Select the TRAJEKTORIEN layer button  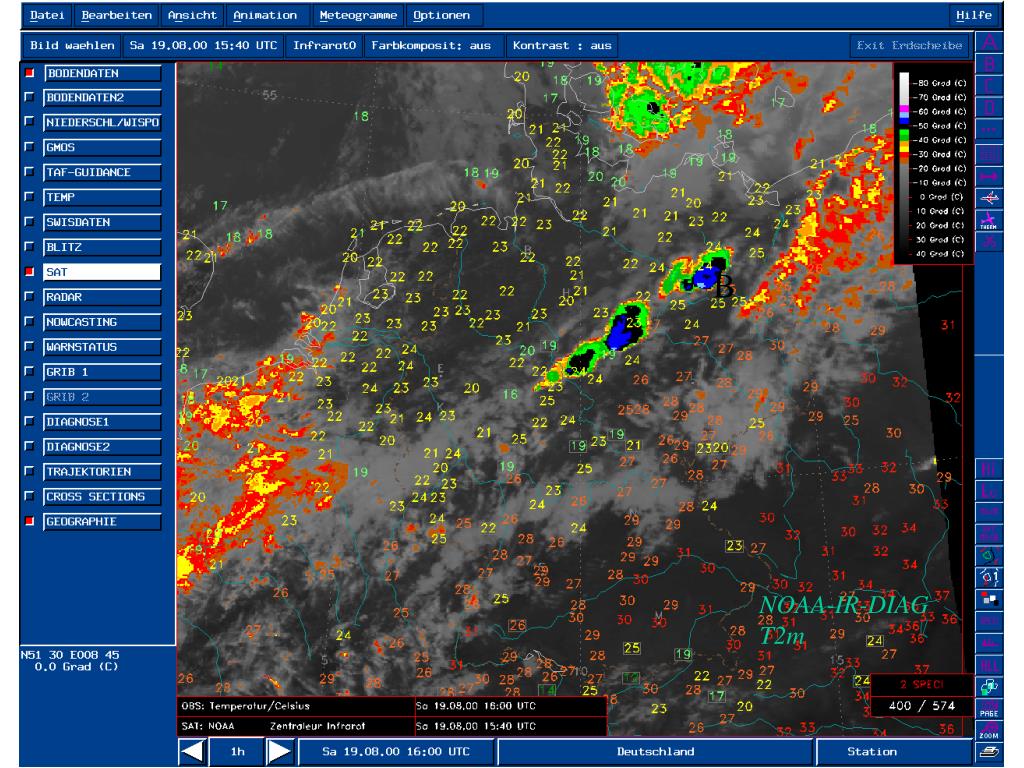tap(102, 472)
